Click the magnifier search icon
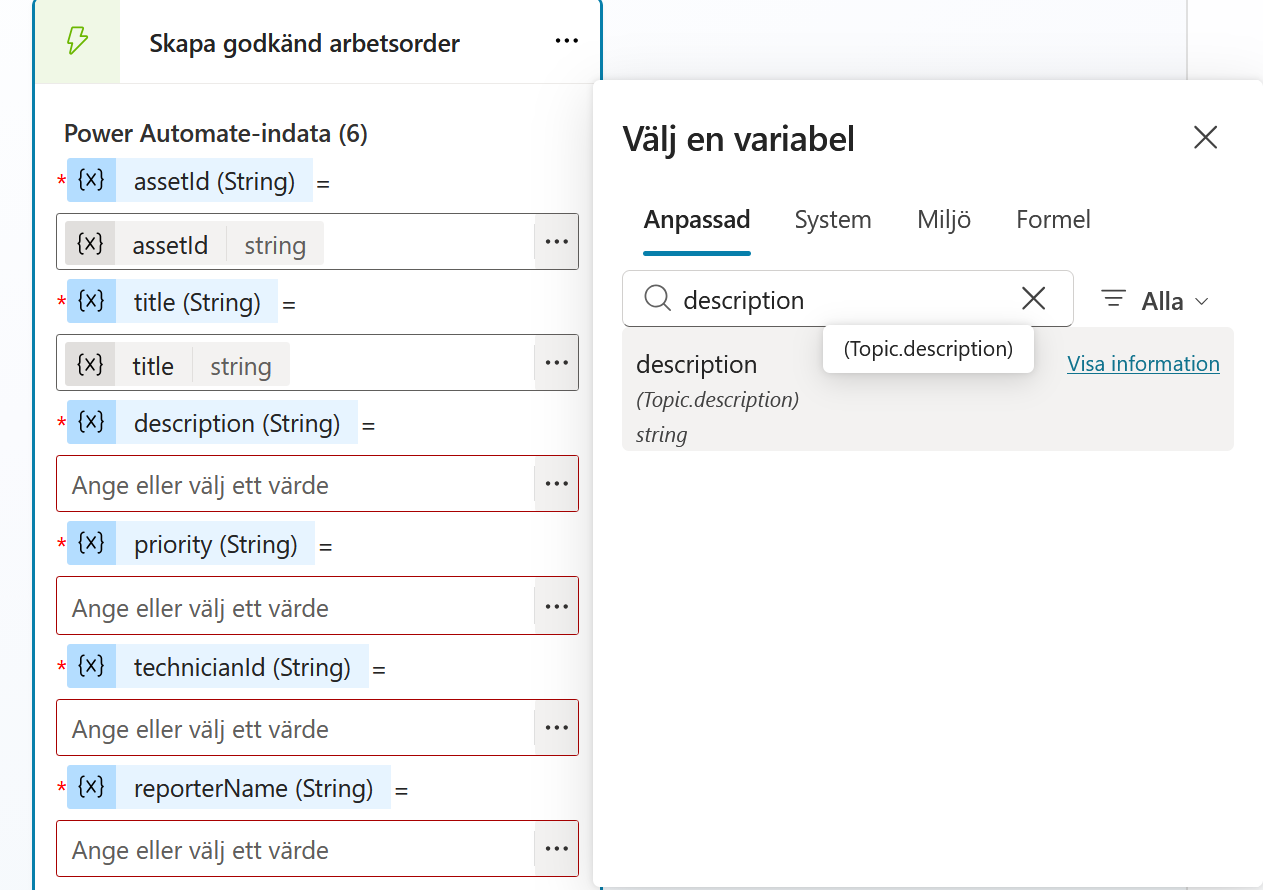1263x890 pixels. pos(657,298)
